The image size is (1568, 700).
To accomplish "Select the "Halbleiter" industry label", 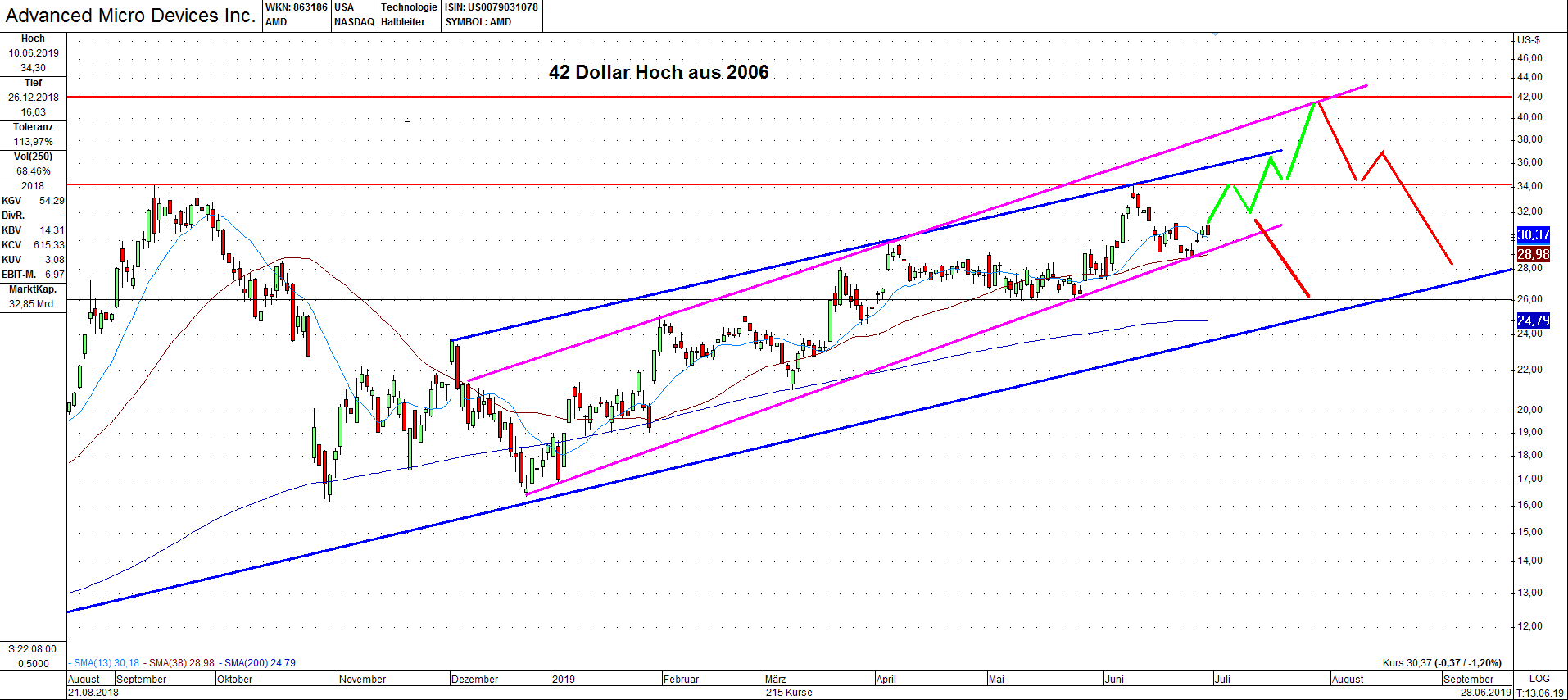I will pyautogui.click(x=403, y=22).
